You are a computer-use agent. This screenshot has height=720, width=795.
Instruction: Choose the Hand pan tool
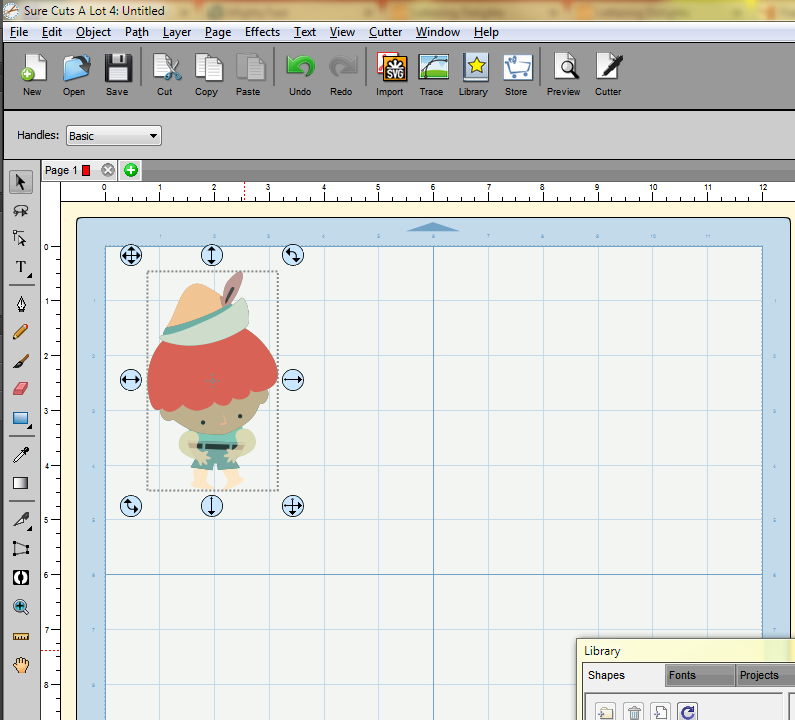pyautogui.click(x=21, y=664)
